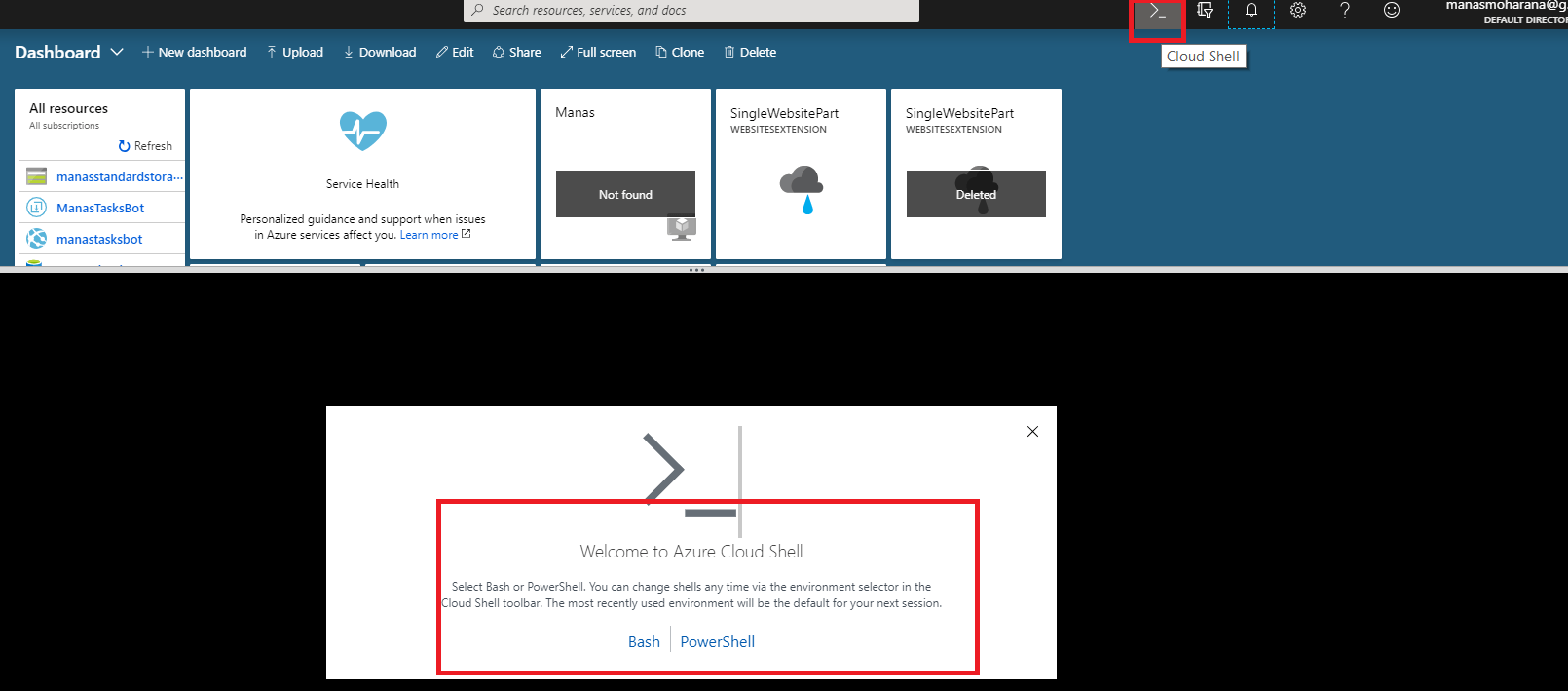Expand the Dashboard dropdown chevron
The image size is (1568, 691).
tap(117, 52)
